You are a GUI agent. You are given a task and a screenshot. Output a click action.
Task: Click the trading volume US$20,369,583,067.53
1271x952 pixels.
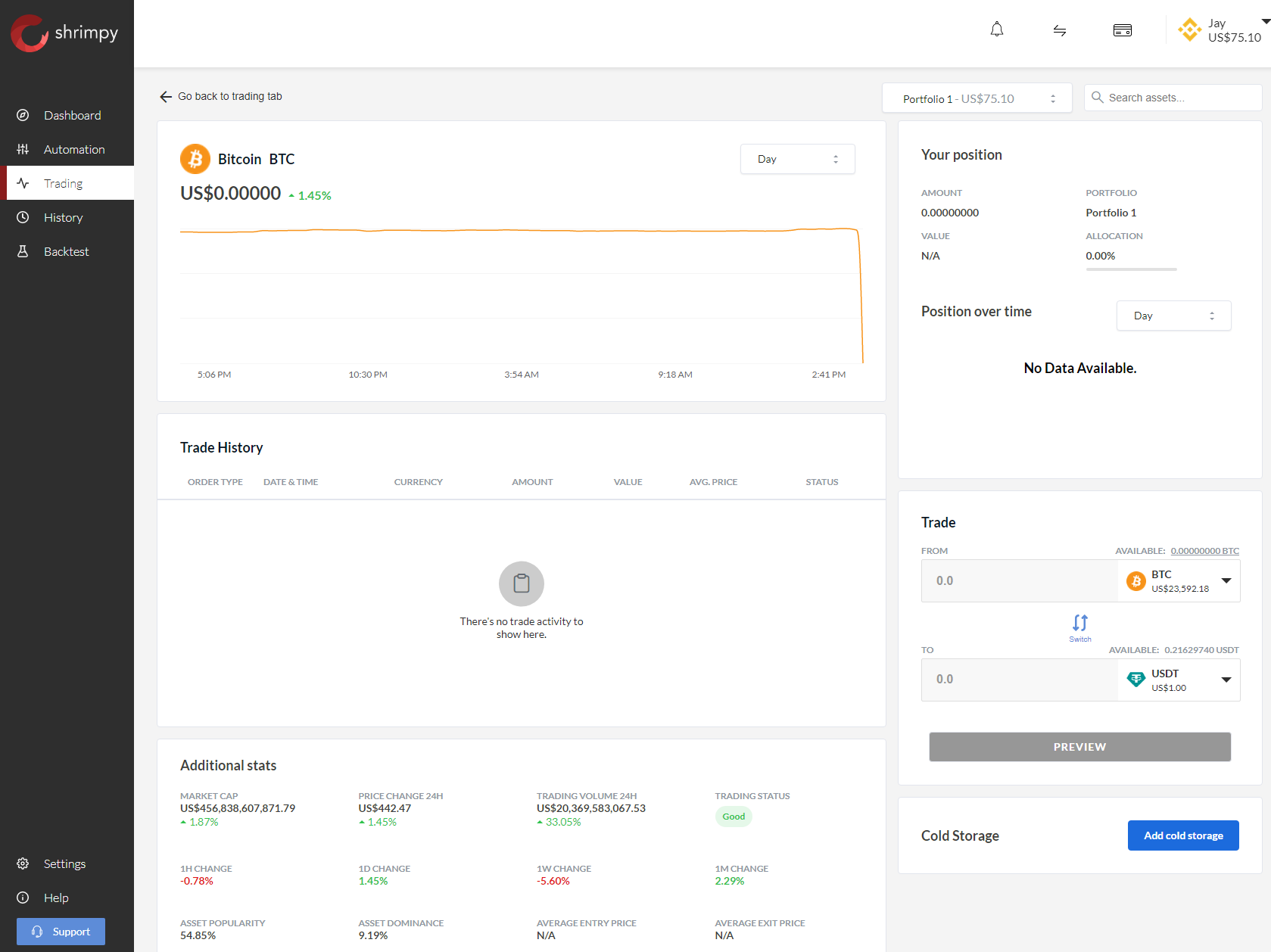tap(591, 808)
